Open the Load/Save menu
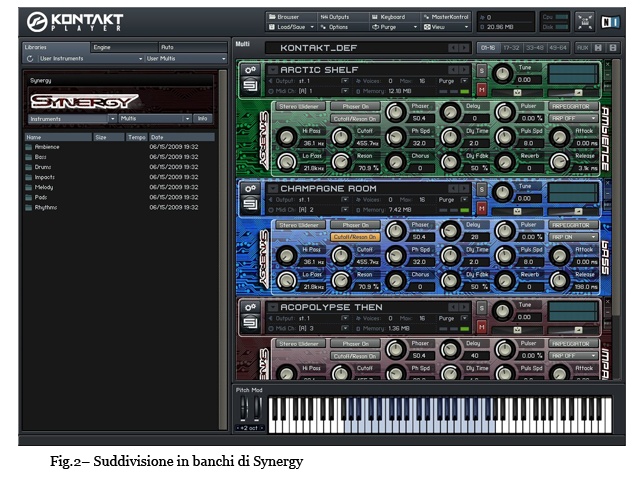The width and height of the screenshot is (640, 480). 291,27
